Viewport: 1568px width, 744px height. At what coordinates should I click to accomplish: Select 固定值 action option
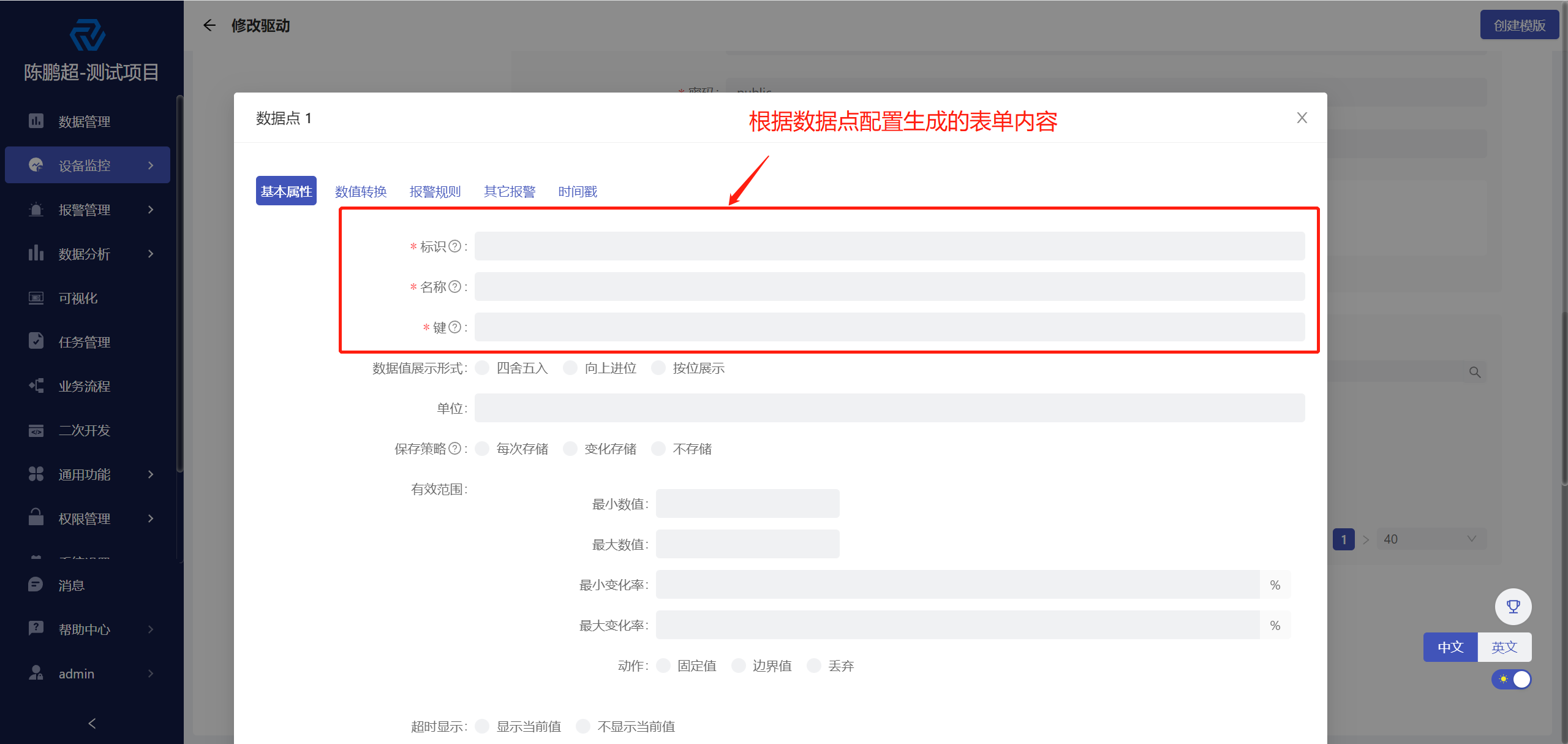[x=663, y=666]
